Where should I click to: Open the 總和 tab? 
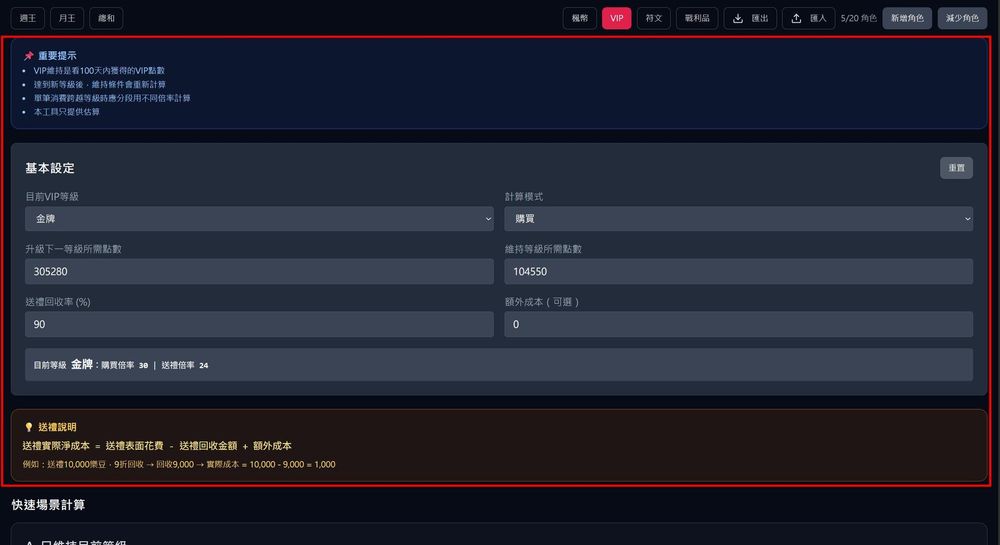point(107,18)
